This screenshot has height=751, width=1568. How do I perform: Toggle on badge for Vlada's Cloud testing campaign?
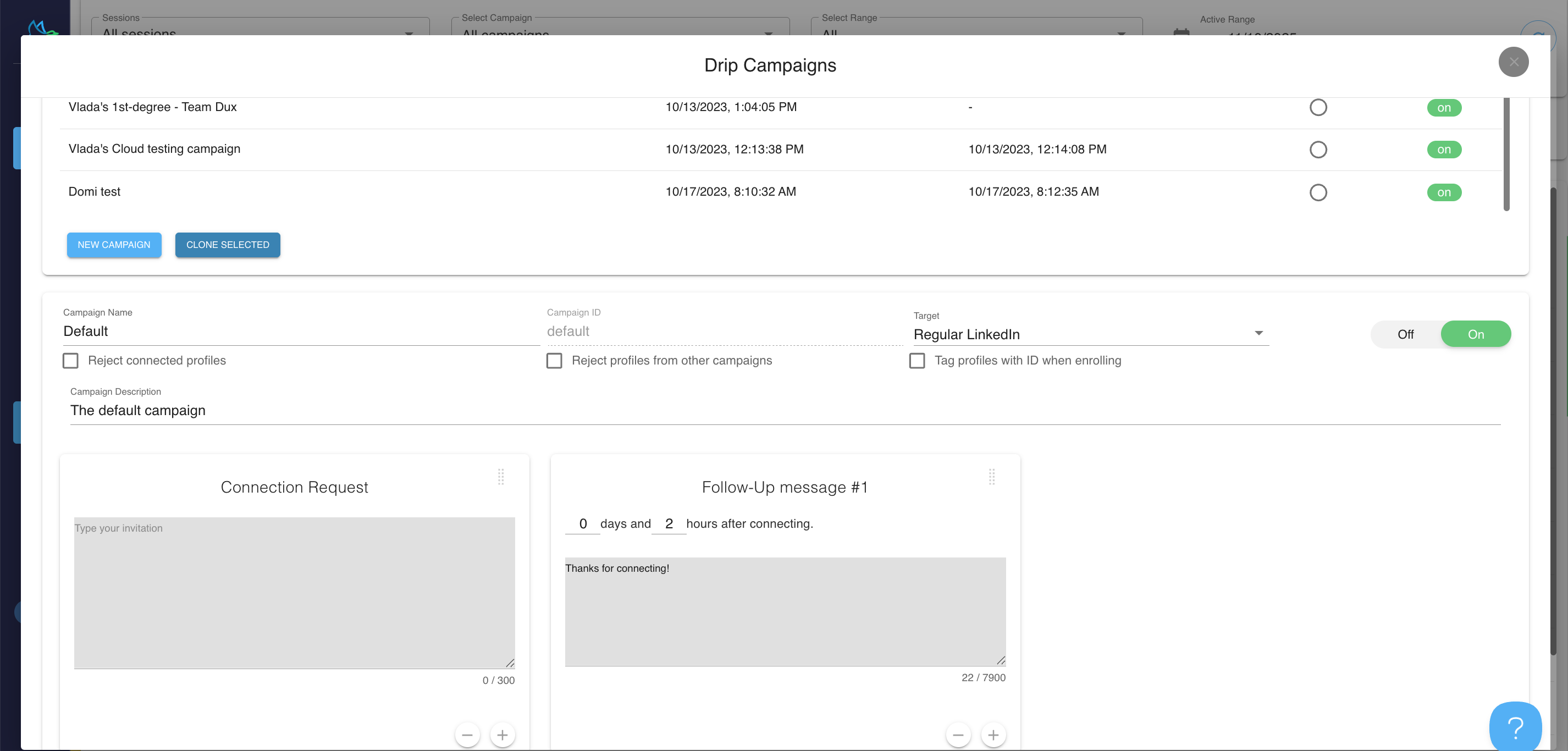1444,150
